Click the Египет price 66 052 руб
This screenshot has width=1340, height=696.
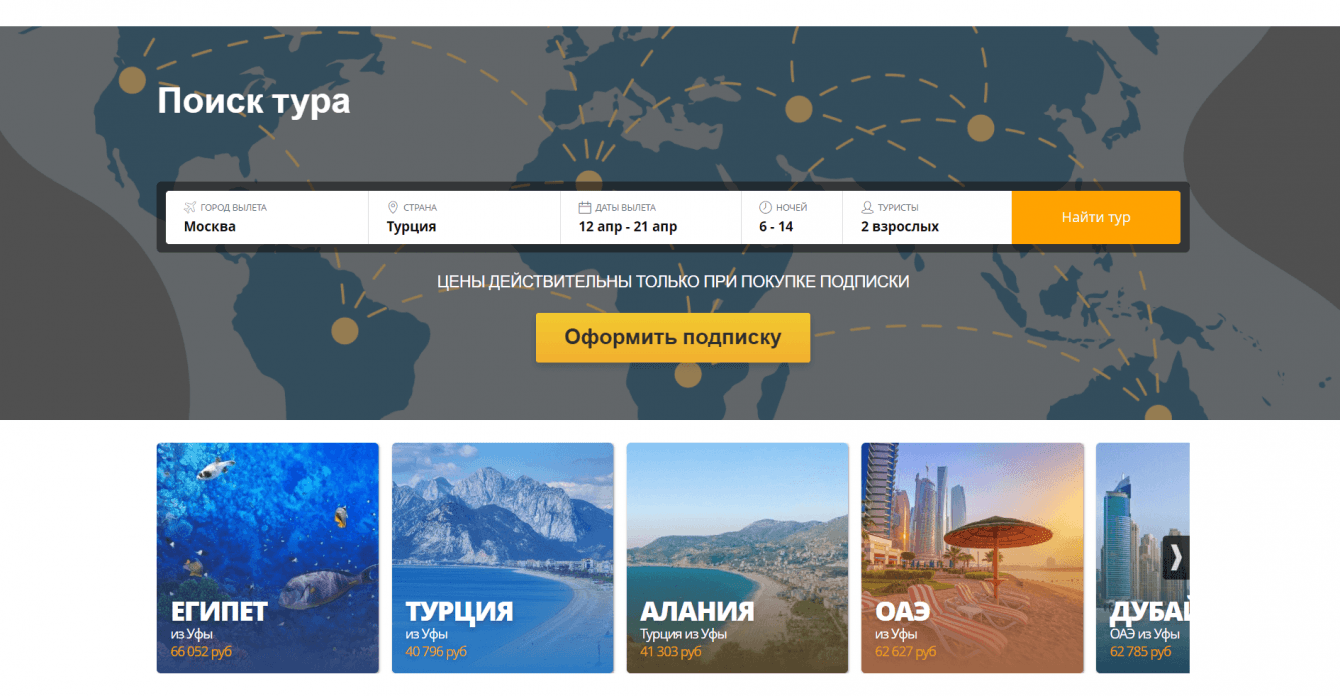(x=202, y=652)
